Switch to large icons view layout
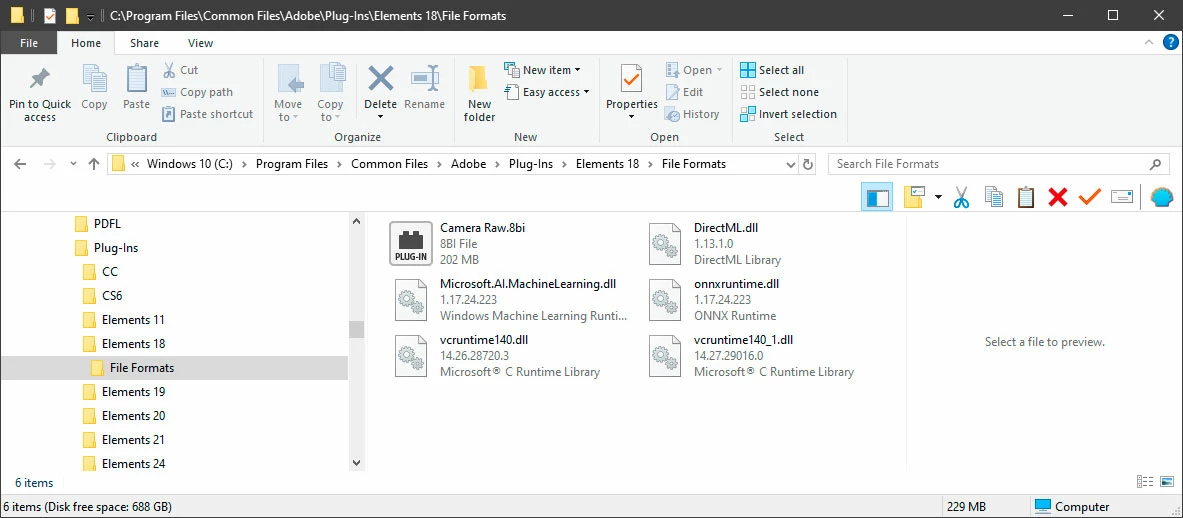 (x=1166, y=482)
